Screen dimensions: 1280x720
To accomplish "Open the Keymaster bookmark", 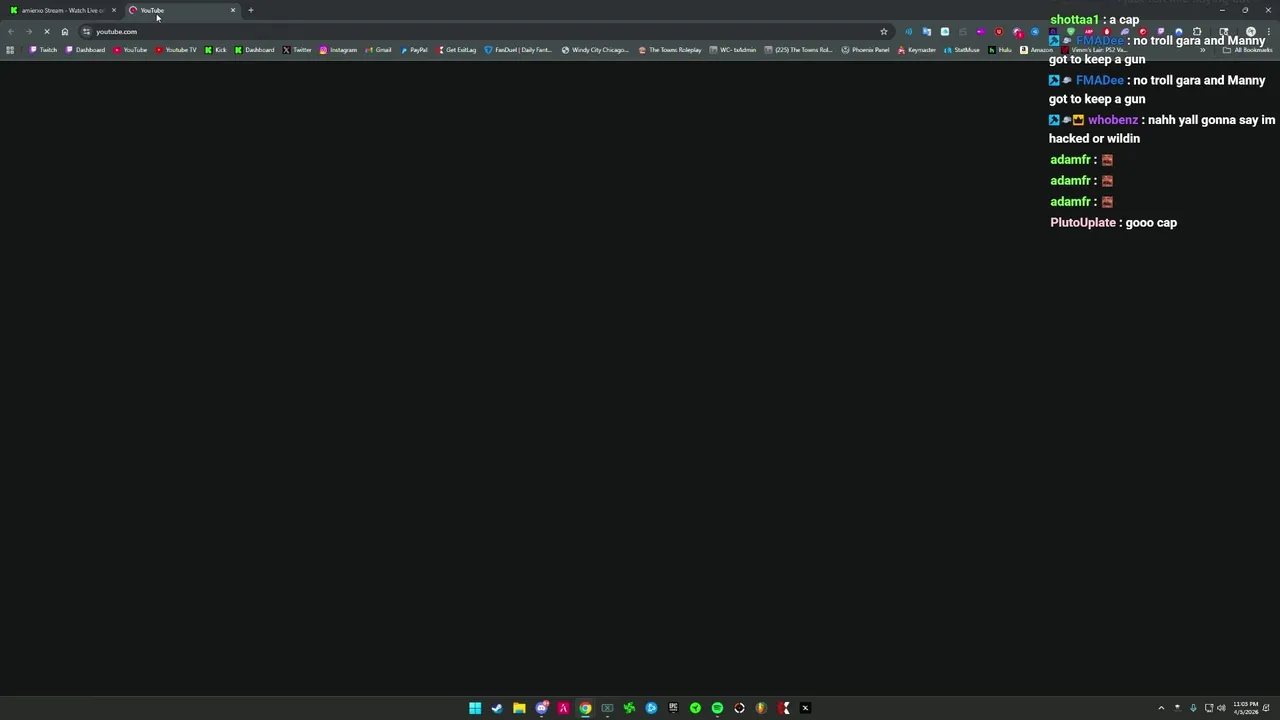I will click(917, 50).
